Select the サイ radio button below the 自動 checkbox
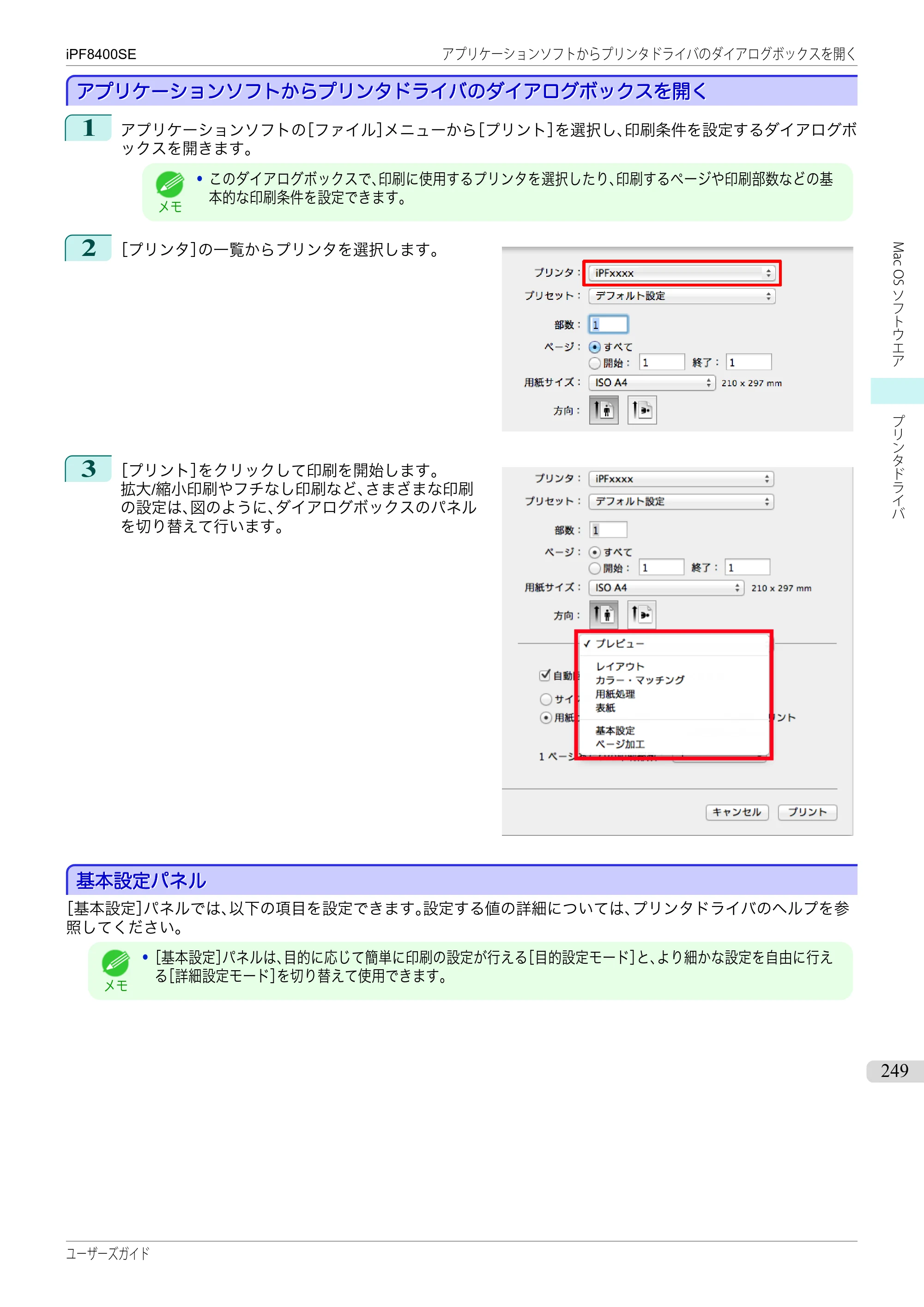924x1307 pixels. pyautogui.click(x=546, y=699)
